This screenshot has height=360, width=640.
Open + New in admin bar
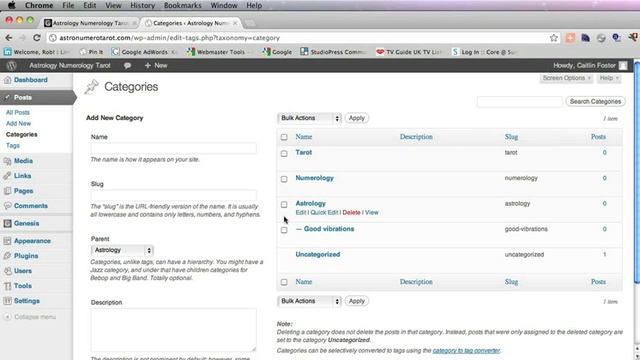(156, 65)
